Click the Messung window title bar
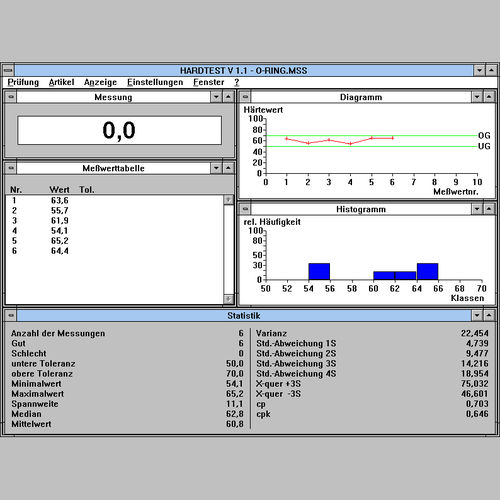The image size is (500, 500). 113,97
